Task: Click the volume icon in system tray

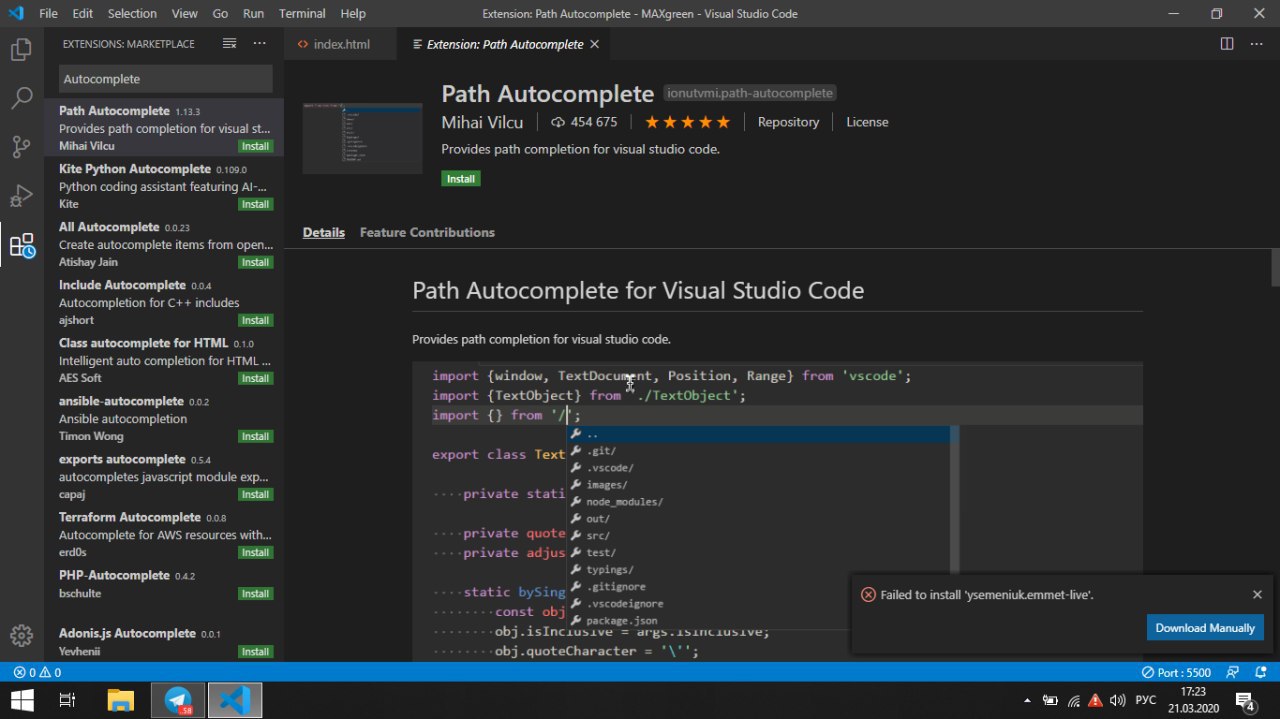Action: (x=1117, y=700)
